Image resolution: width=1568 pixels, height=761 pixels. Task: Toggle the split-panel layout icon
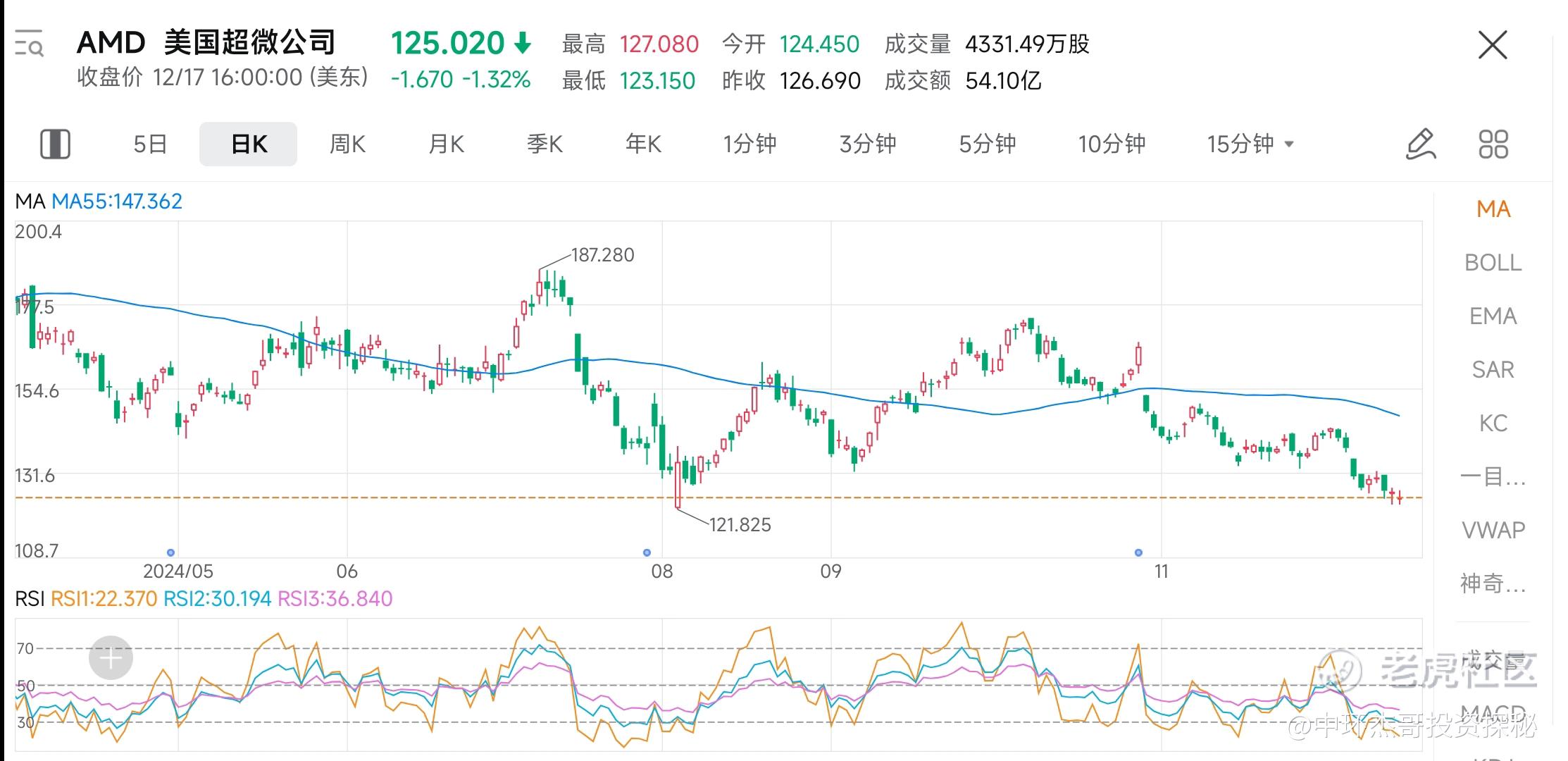[55, 144]
